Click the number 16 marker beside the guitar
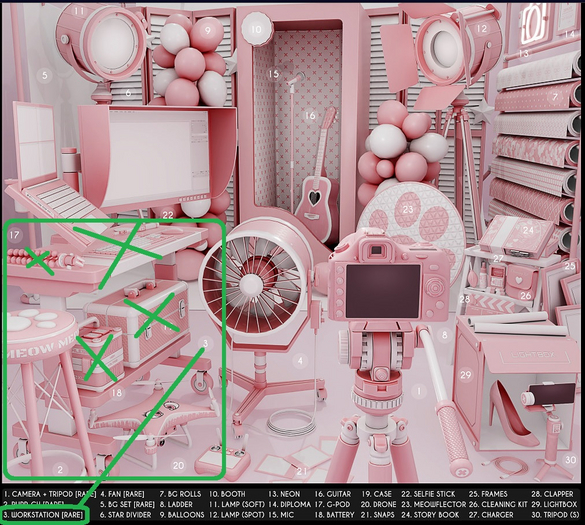585x525 pixels. (310, 116)
